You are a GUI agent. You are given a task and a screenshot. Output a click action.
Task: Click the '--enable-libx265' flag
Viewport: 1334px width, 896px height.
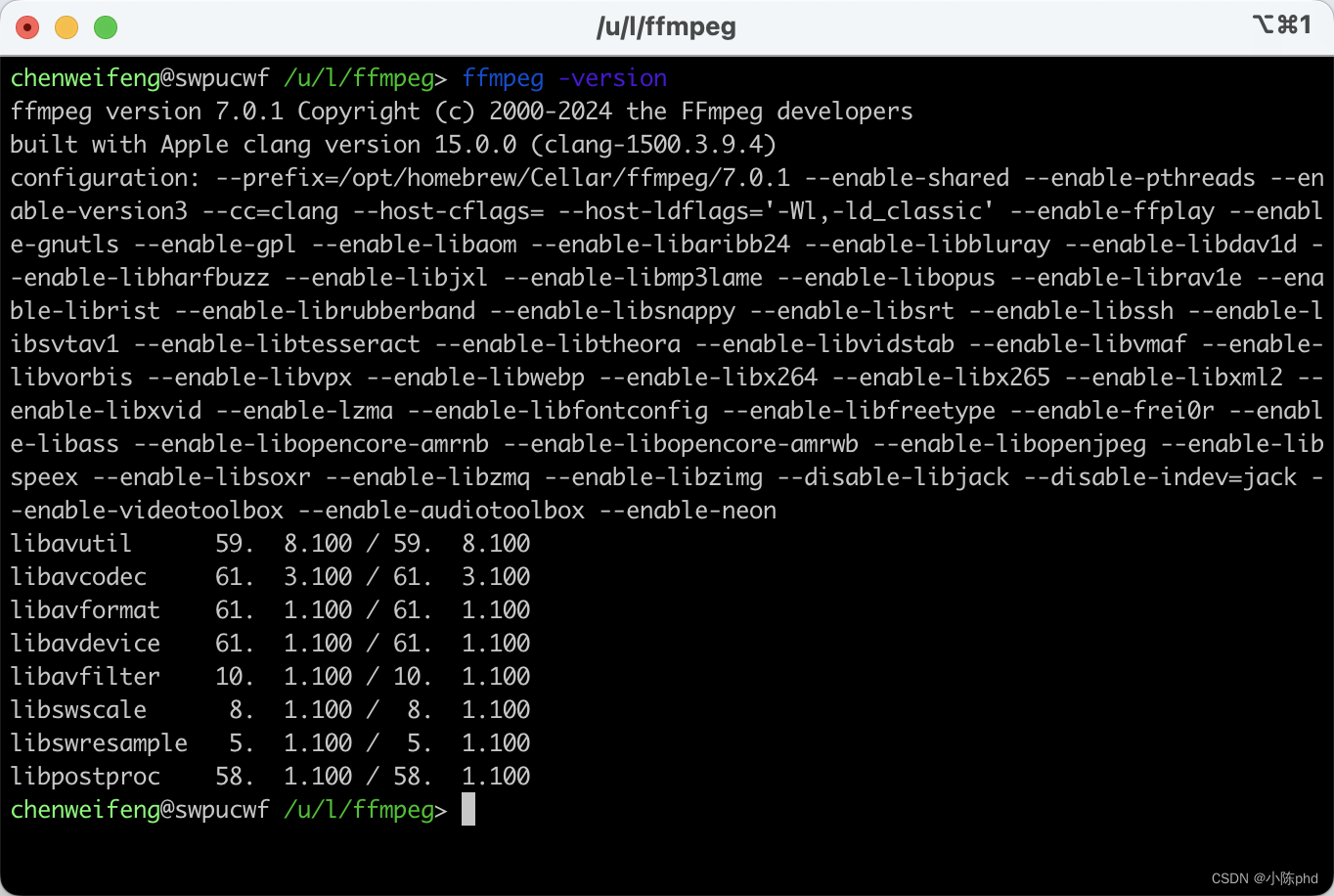pyautogui.click(x=941, y=378)
